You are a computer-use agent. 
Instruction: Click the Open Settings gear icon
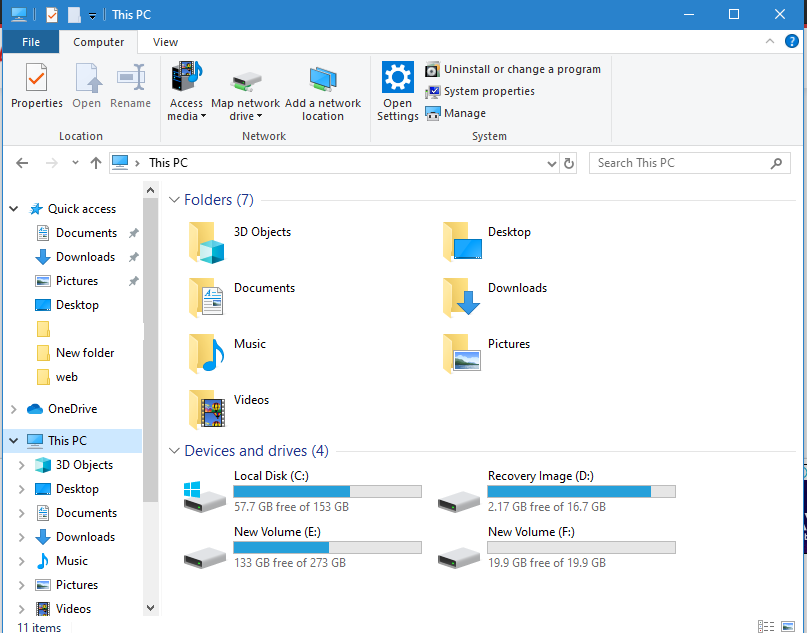397,79
